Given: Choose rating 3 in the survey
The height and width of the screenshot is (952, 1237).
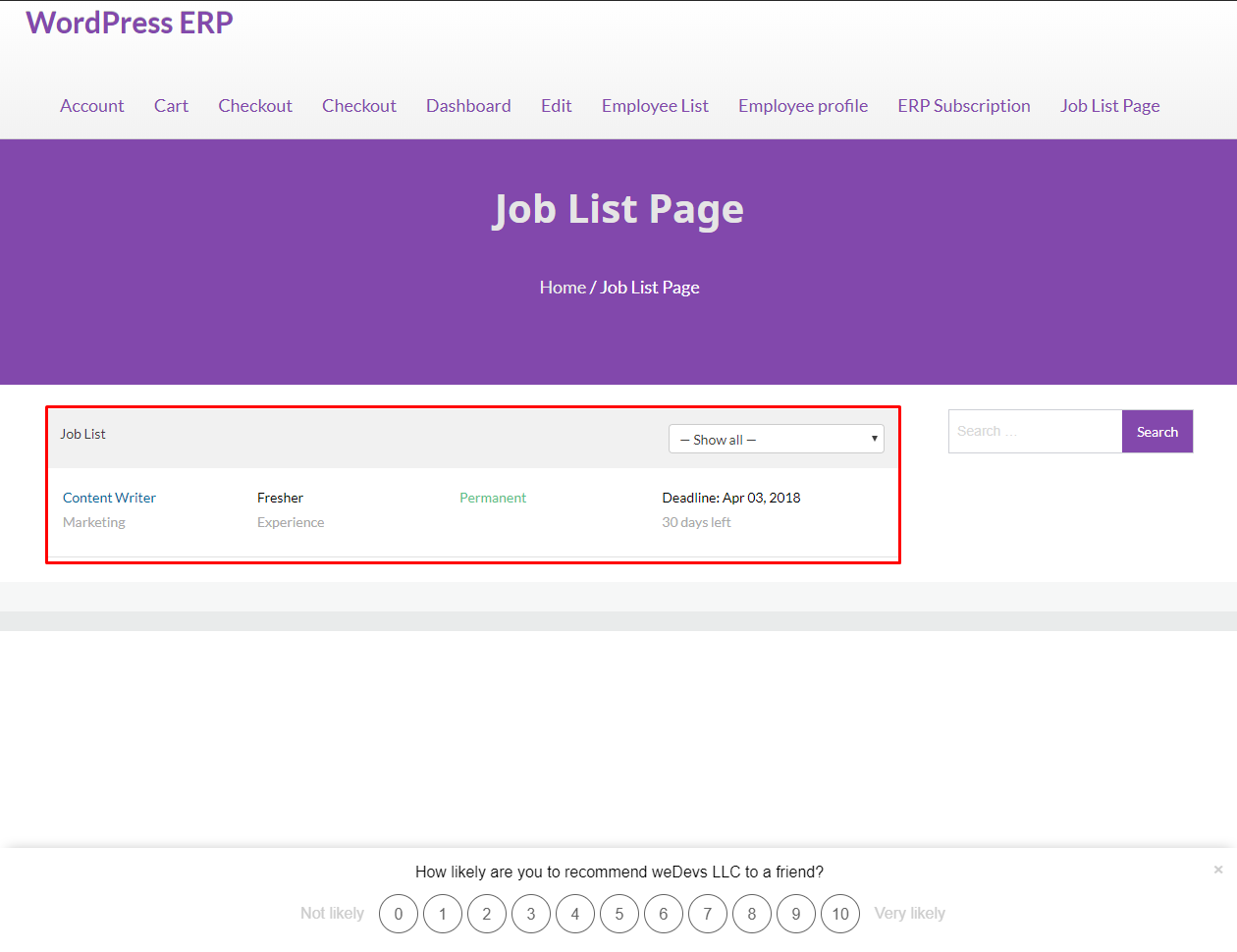Looking at the screenshot, I should click(x=531, y=914).
